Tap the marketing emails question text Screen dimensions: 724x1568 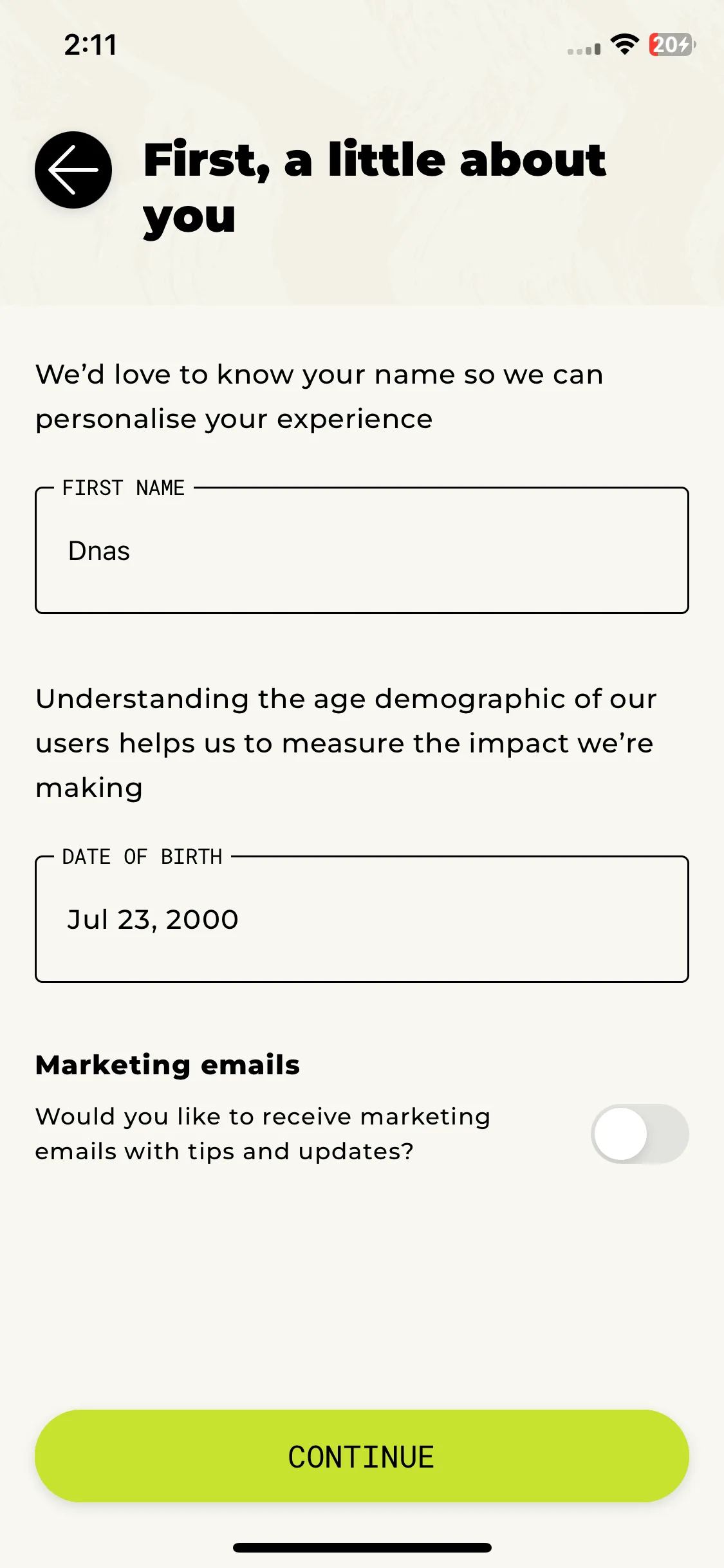click(263, 1134)
